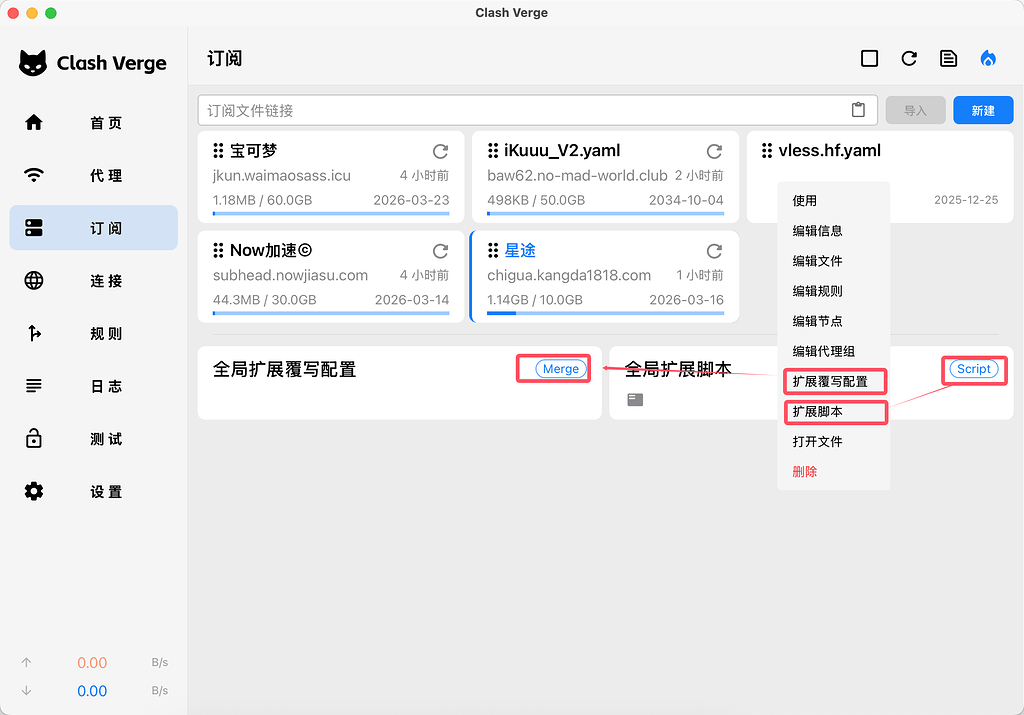Image resolution: width=1024 pixels, height=715 pixels.
Task: Click the Merge chip
Action: click(560, 369)
